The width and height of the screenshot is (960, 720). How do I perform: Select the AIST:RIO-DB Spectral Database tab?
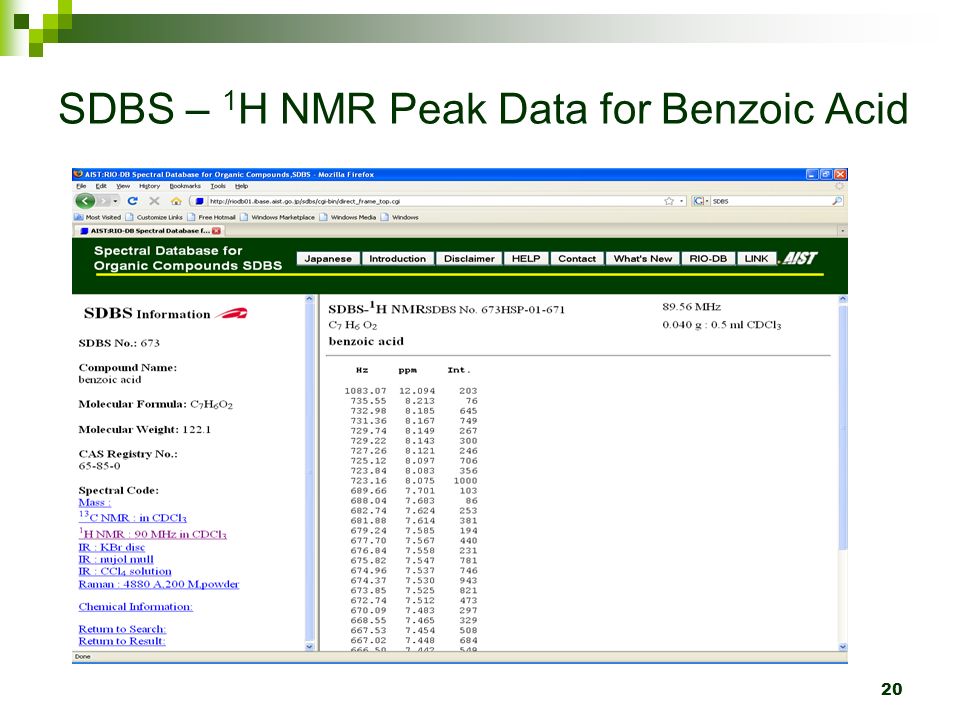150,231
